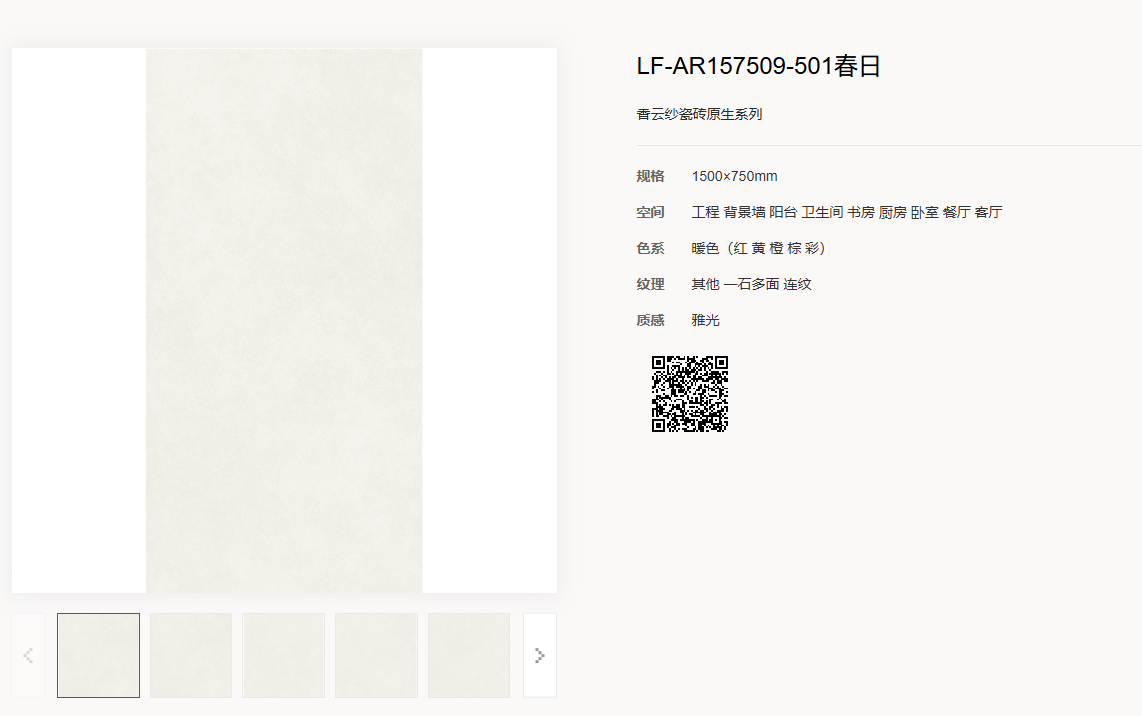Open the 卫生间 space tag
The image size is (1142, 716).
point(822,212)
